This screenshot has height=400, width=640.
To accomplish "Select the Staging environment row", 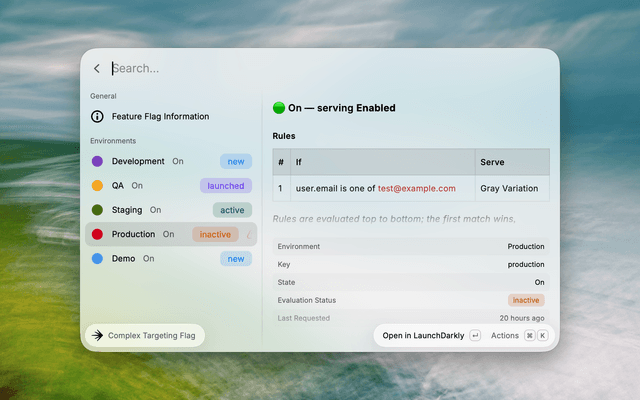I will pos(171,210).
